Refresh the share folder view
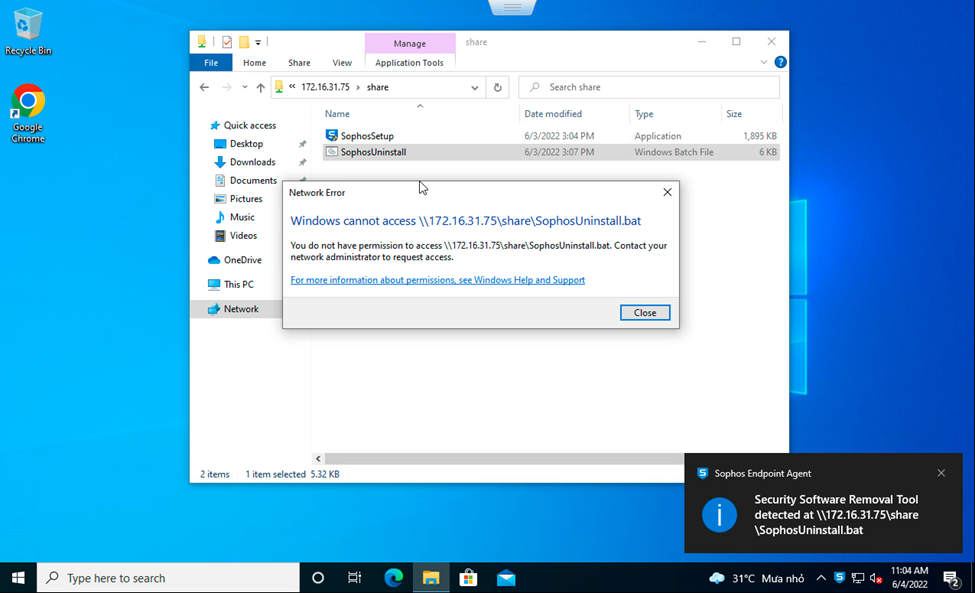Image resolution: width=975 pixels, height=593 pixels. (x=497, y=88)
